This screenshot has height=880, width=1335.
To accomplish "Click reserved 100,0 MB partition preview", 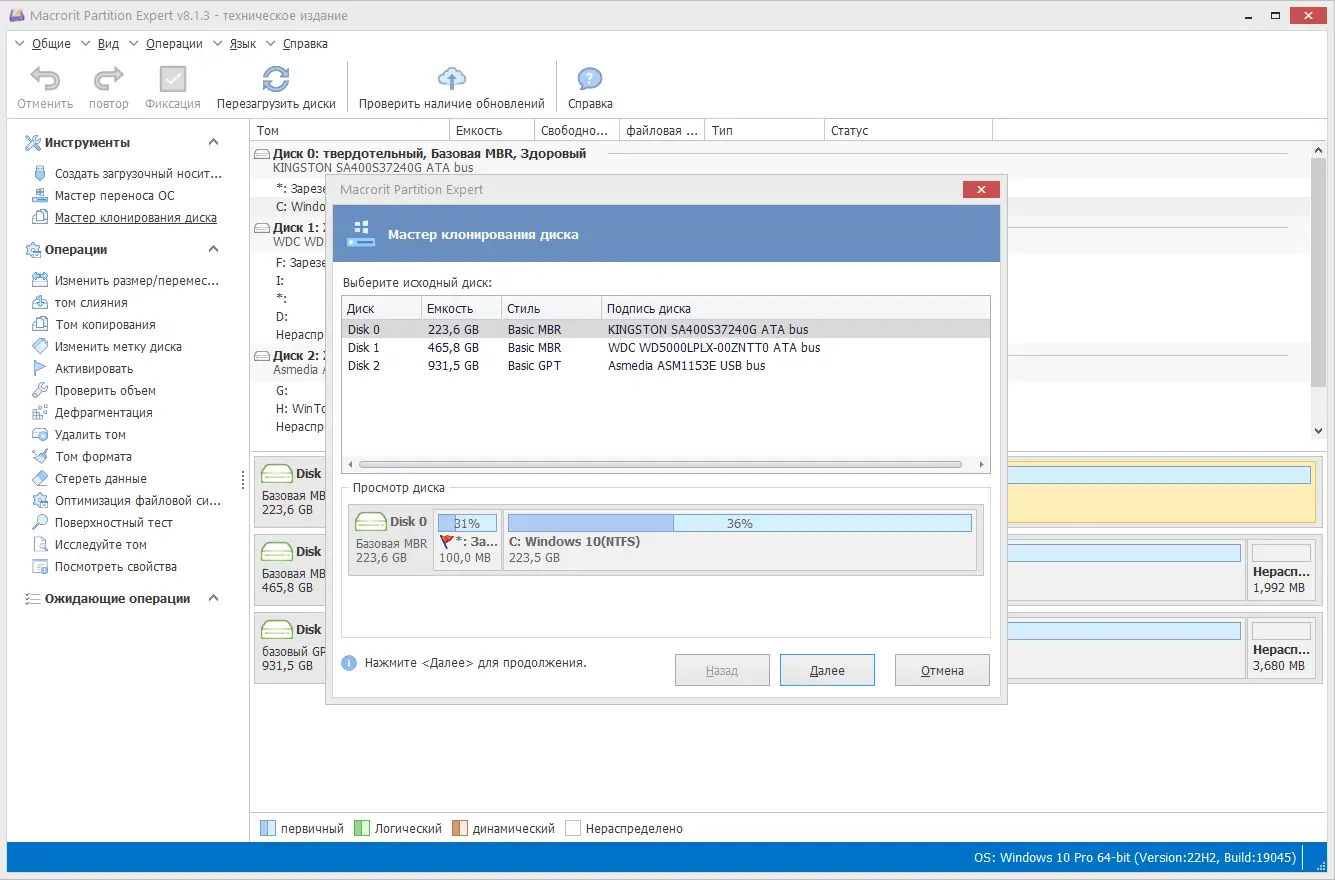I will click(467, 539).
